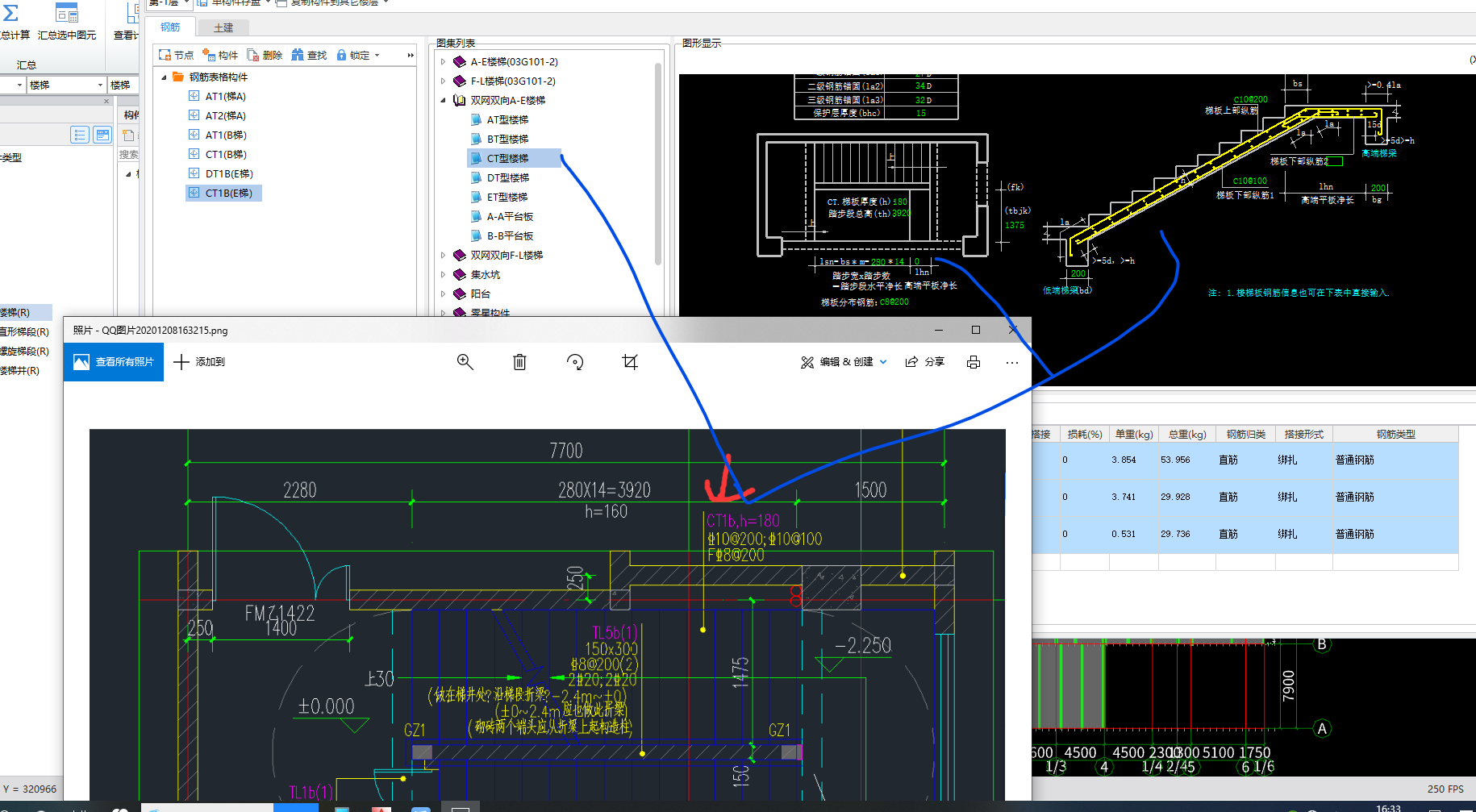The width and height of the screenshot is (1476, 812).
Task: Select DT1B(E梯) in component tree
Action: pyautogui.click(x=229, y=173)
